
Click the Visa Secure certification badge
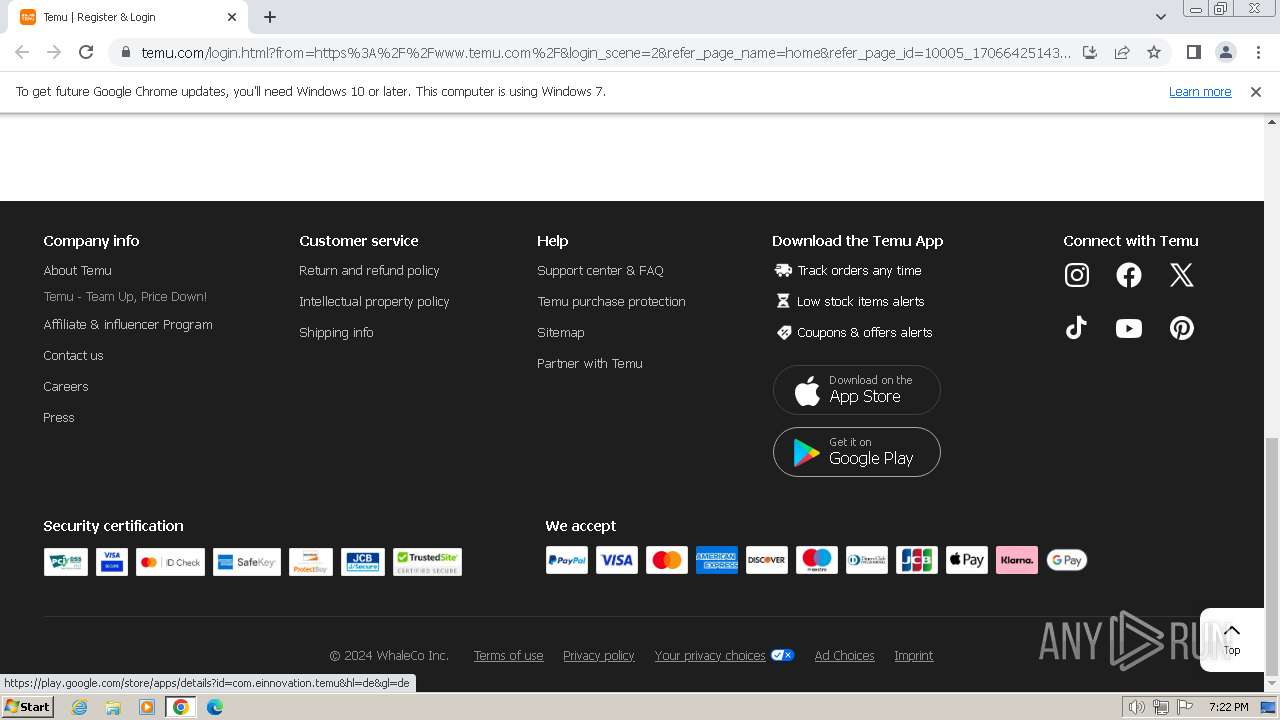click(x=112, y=562)
